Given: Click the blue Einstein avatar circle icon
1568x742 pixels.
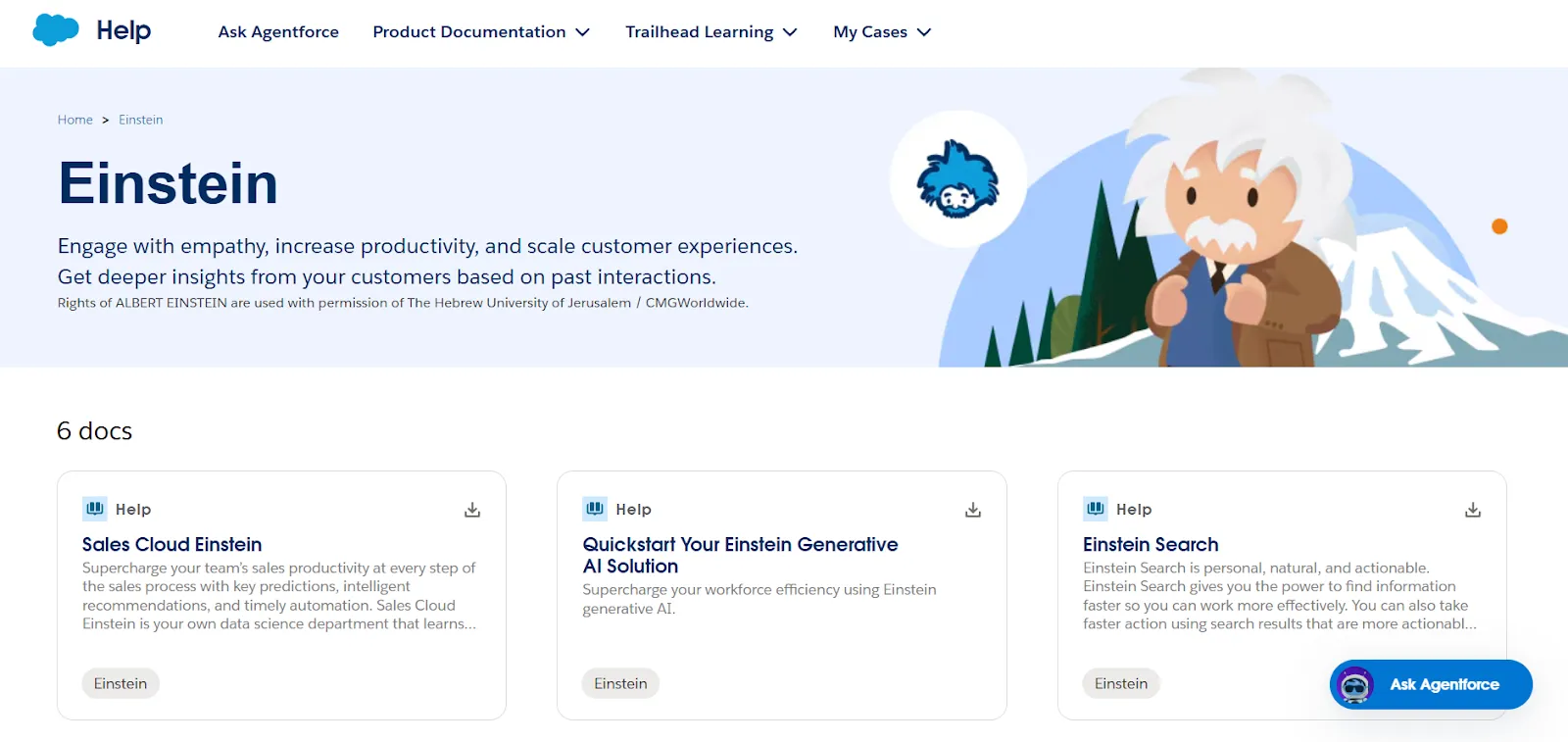Looking at the screenshot, I should 957,179.
